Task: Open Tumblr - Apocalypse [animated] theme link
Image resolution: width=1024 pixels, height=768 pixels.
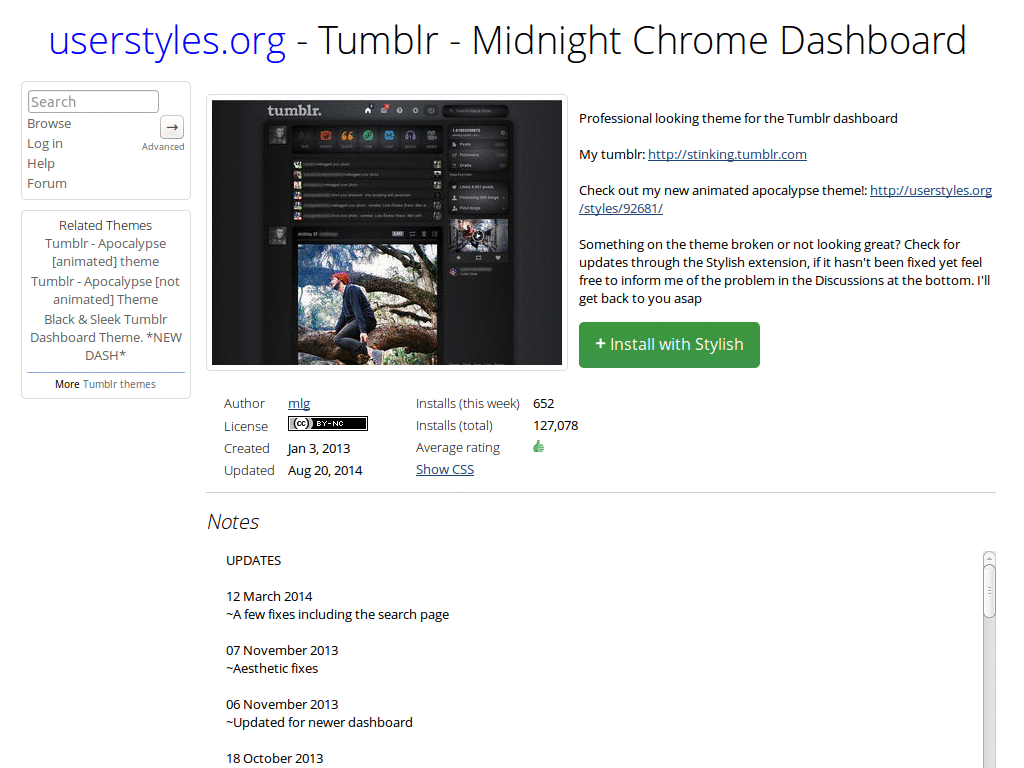Action: (106, 252)
